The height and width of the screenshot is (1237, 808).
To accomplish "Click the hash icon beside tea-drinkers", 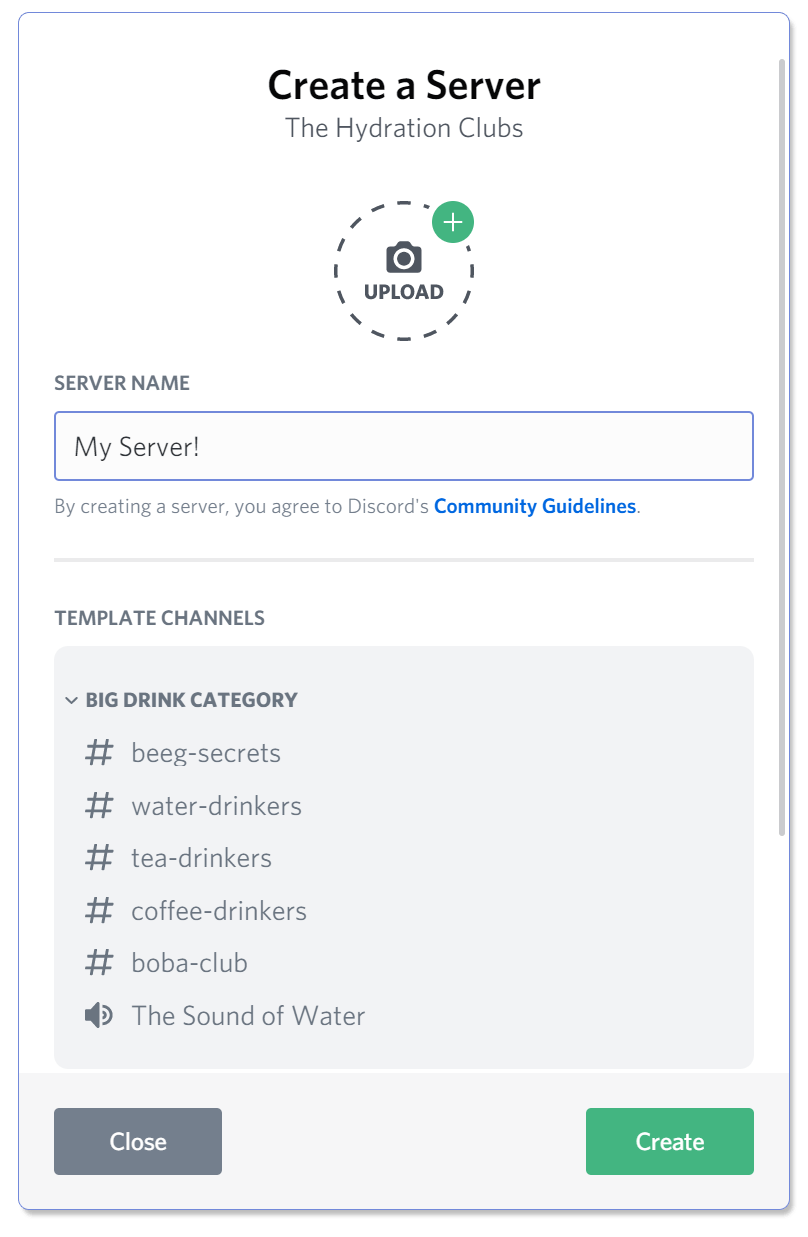I will [99, 858].
